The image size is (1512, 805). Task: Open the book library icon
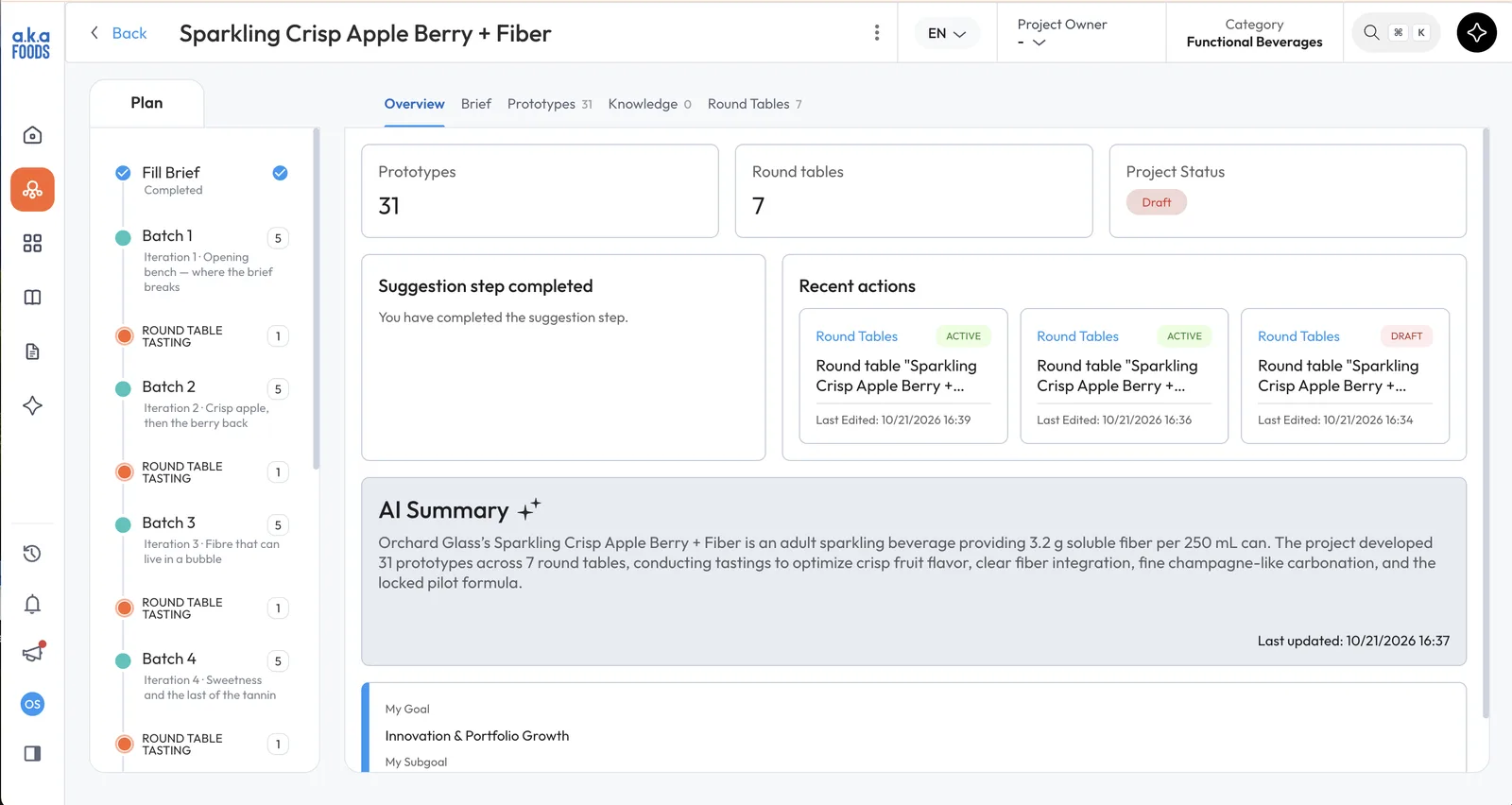click(32, 298)
